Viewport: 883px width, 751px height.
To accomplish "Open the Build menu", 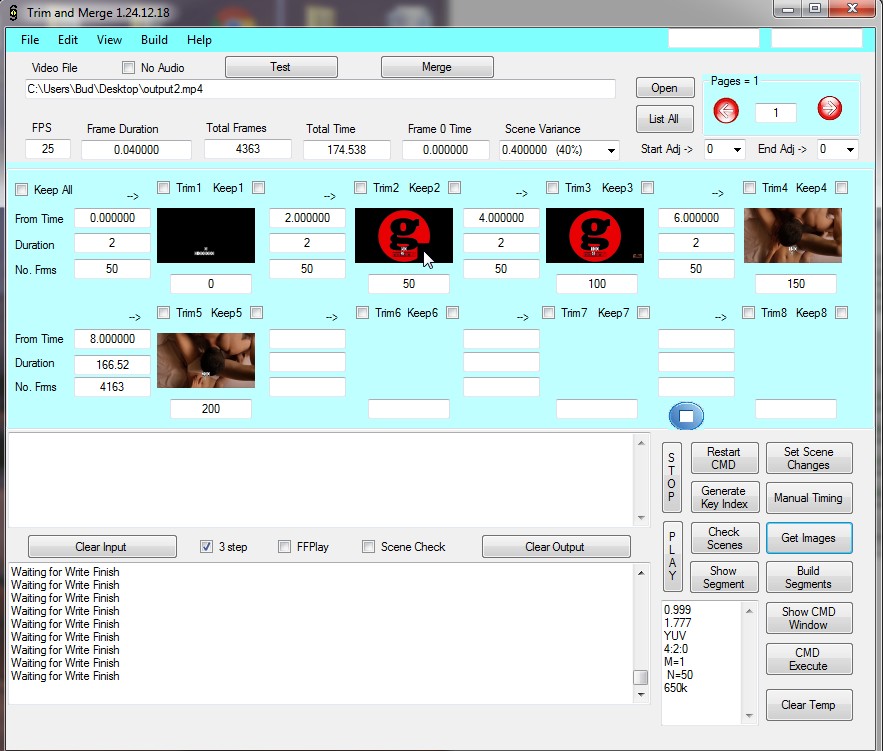I will click(154, 40).
